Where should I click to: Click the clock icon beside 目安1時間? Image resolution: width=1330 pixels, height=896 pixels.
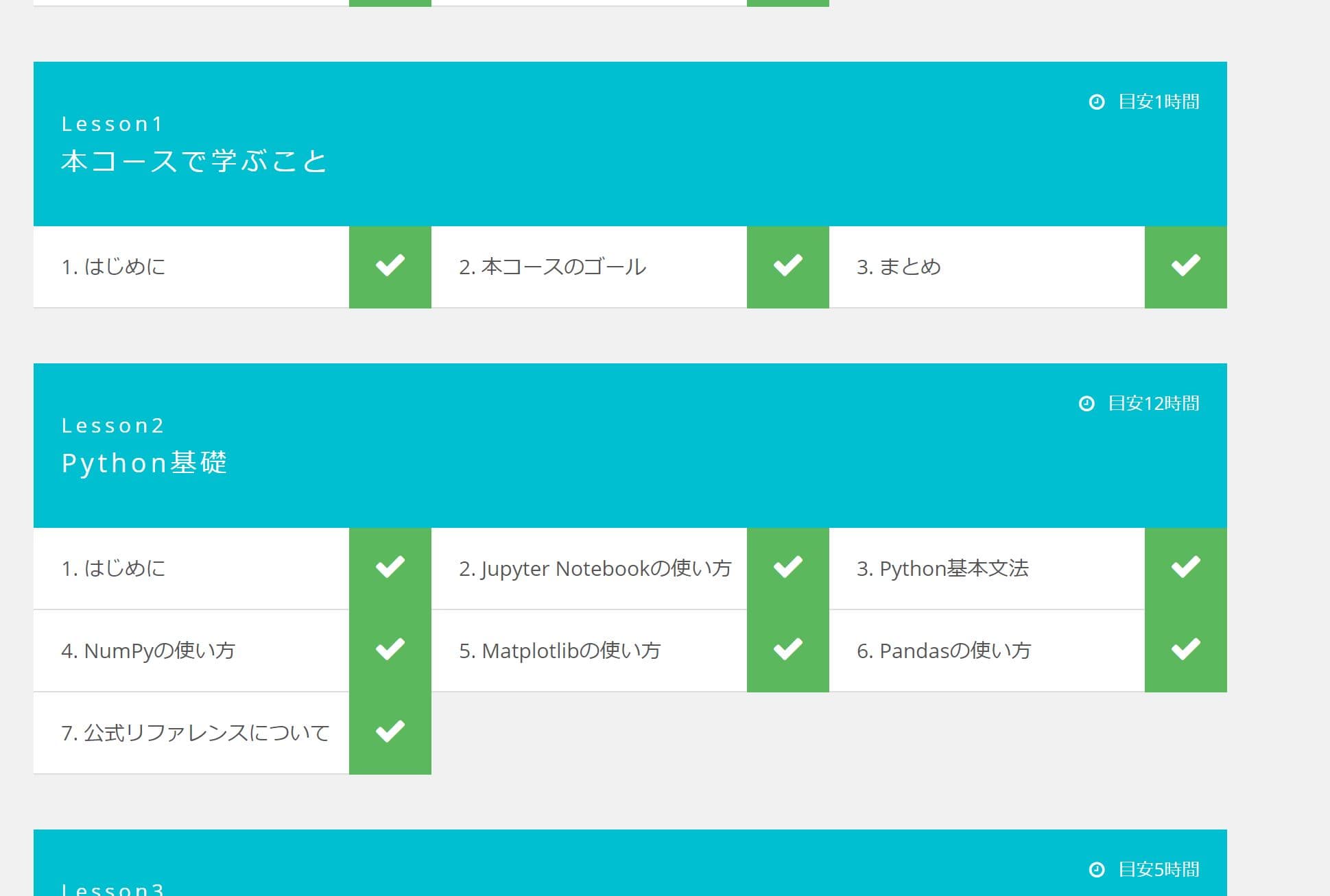click(x=1097, y=102)
